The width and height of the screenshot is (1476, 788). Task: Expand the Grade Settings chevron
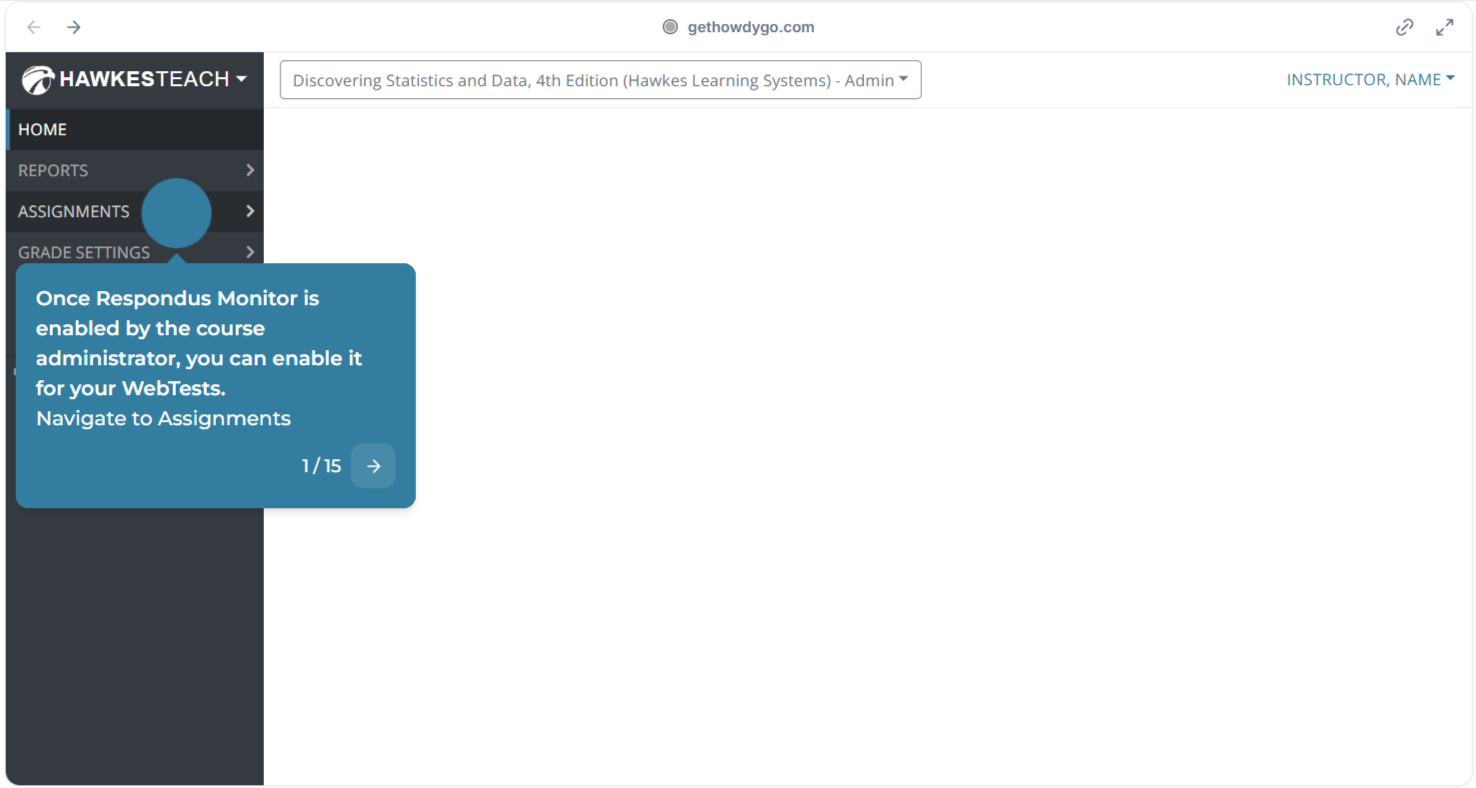(250, 252)
